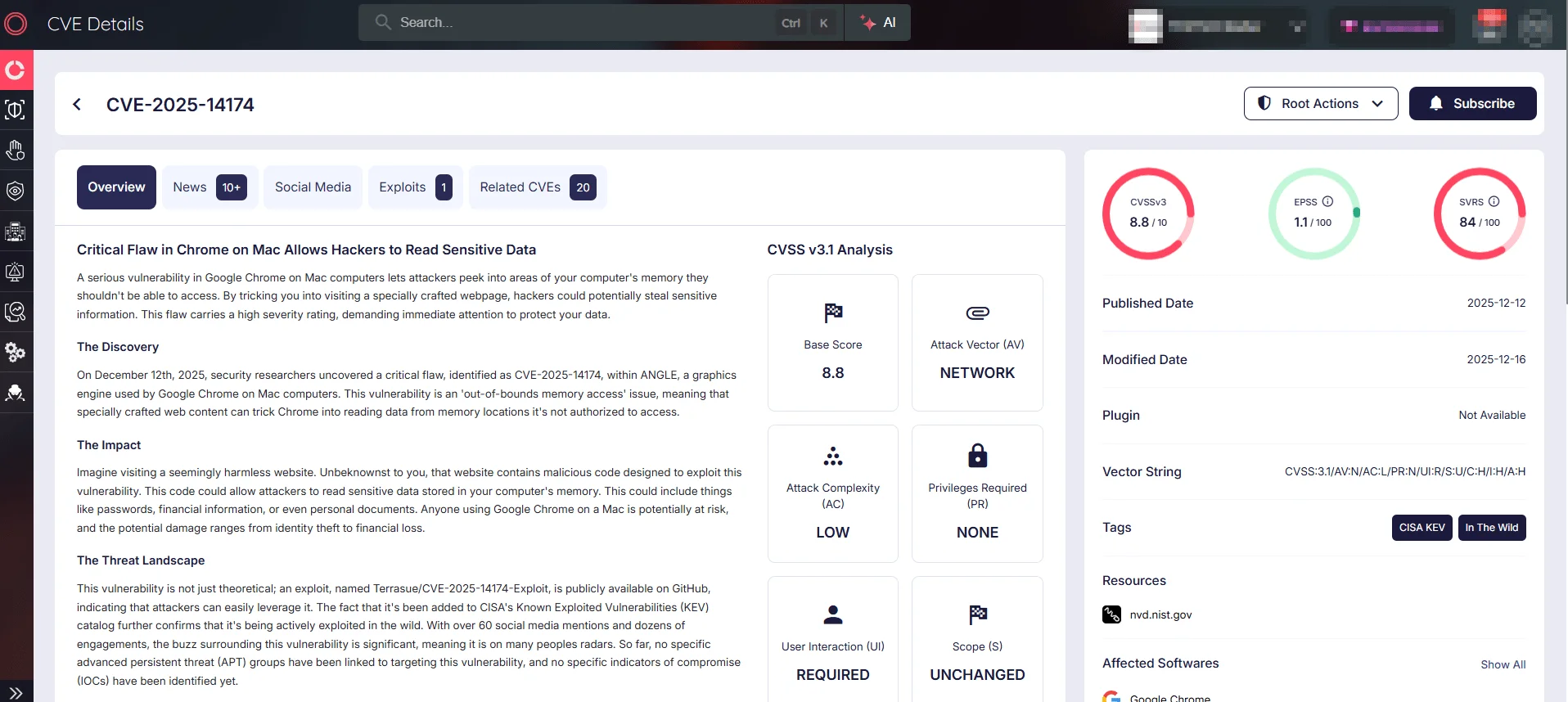Open the nvd.nist.gov resource link
Screen dimensions: 1568x702
coord(1160,614)
